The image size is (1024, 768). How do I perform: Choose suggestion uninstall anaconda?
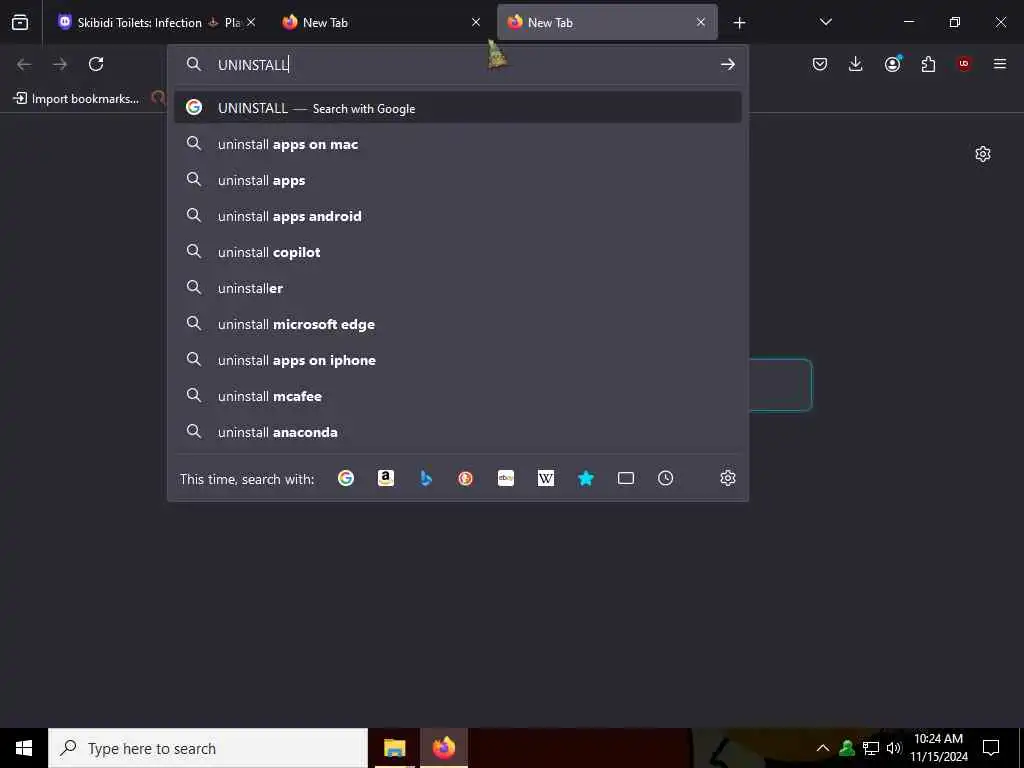pos(457,432)
